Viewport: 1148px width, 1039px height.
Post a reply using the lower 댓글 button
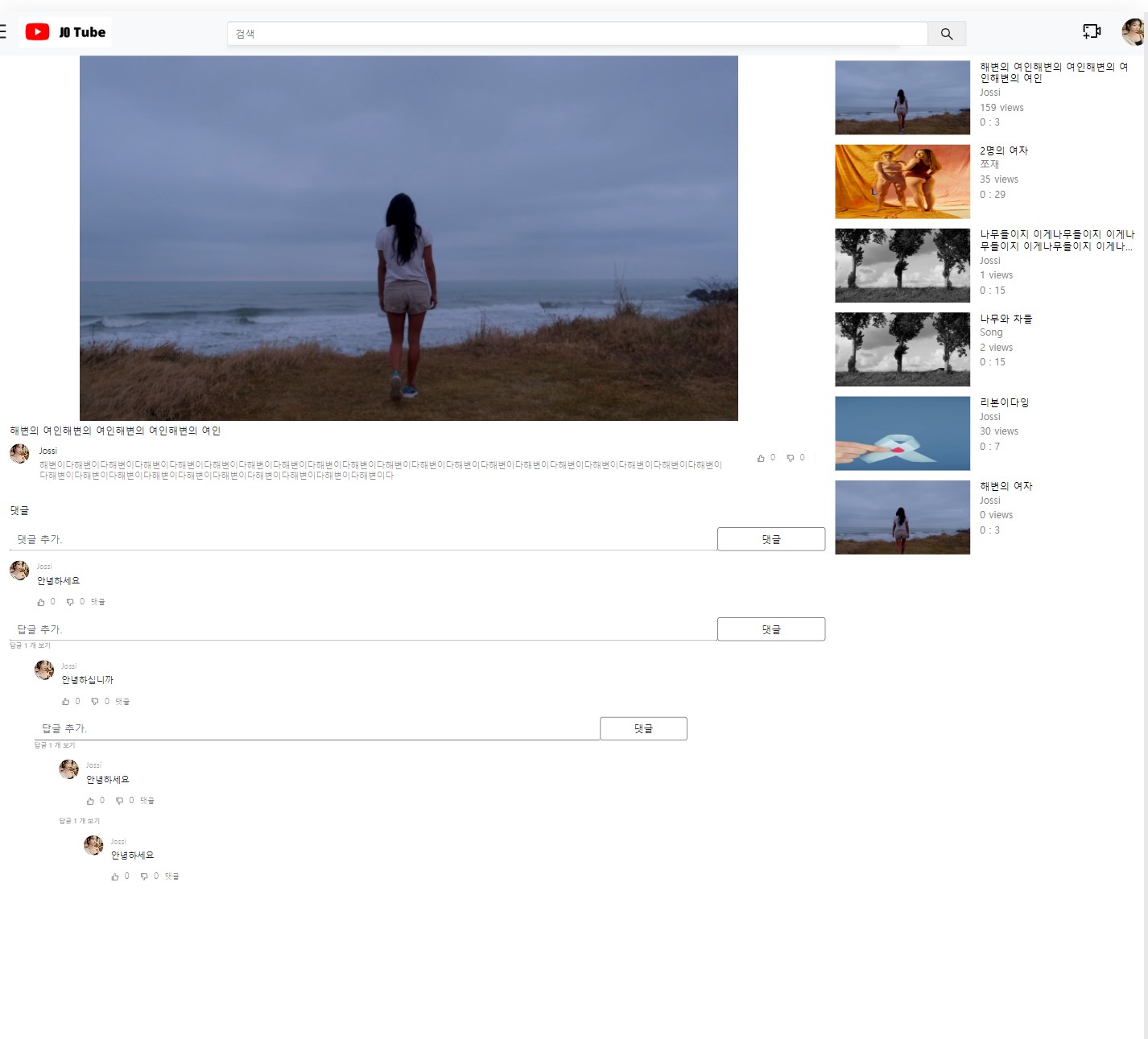click(770, 629)
